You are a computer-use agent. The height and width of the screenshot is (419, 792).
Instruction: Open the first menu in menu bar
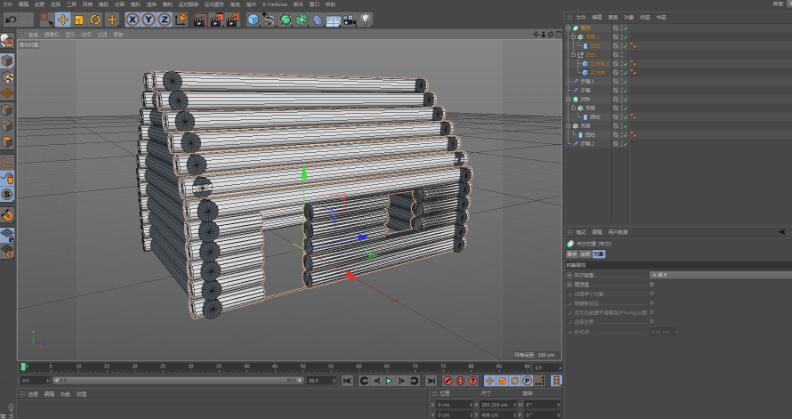point(10,4)
